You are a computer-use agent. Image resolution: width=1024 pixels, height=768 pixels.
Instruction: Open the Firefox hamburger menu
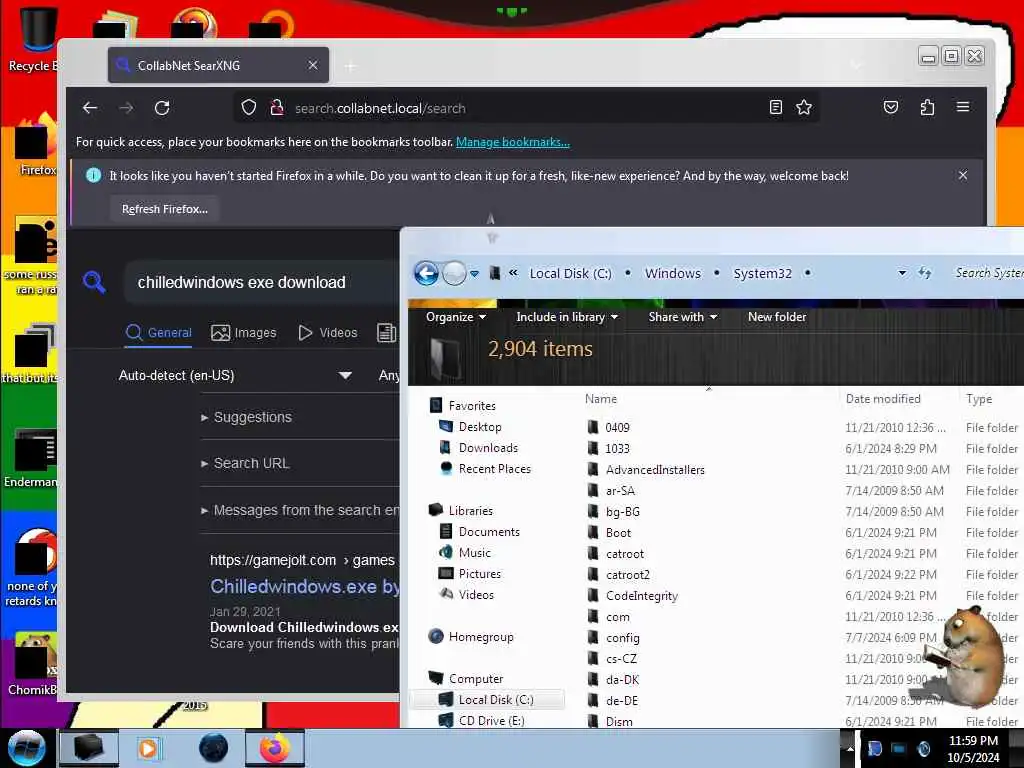963,107
